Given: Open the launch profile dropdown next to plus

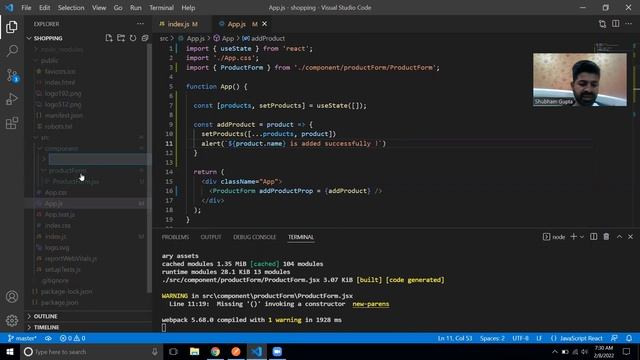Looking at the screenshot, I should pyautogui.click(x=582, y=237).
